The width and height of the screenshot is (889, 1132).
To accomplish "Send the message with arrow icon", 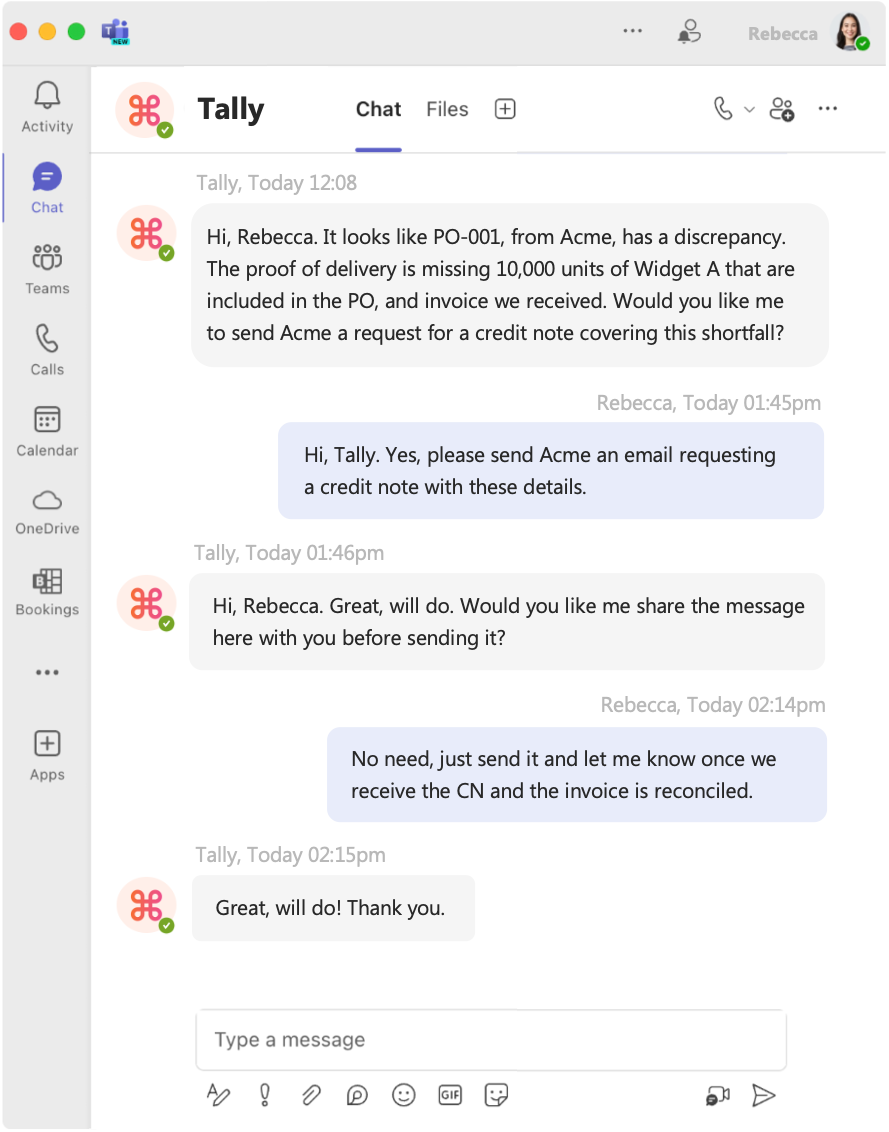I will click(x=764, y=1095).
